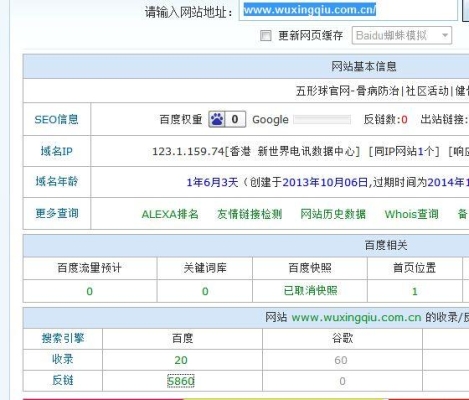Click the Baidu indexed count 20
The width and height of the screenshot is (469, 400).
click(181, 360)
